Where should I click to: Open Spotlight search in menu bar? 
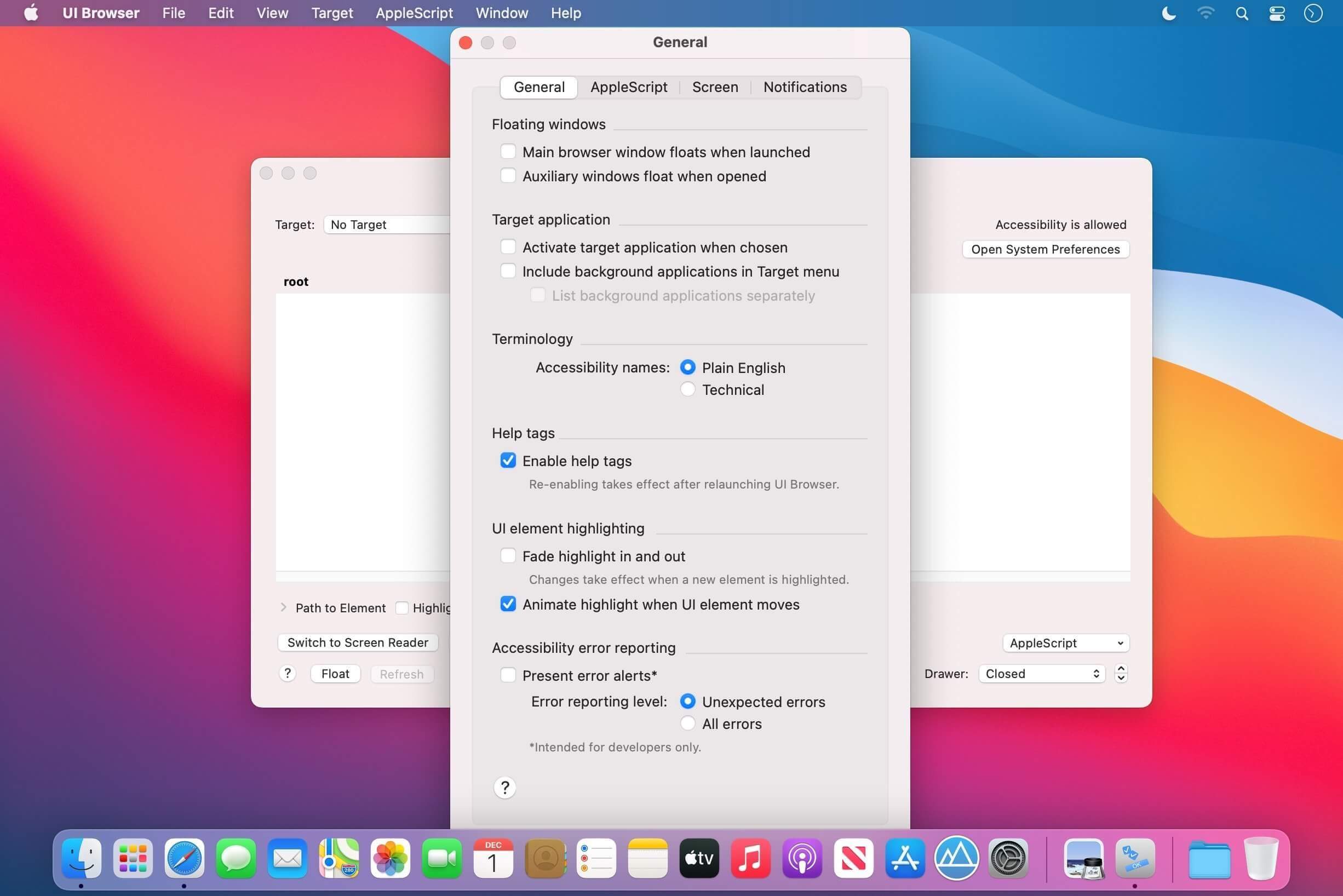tap(1242, 13)
